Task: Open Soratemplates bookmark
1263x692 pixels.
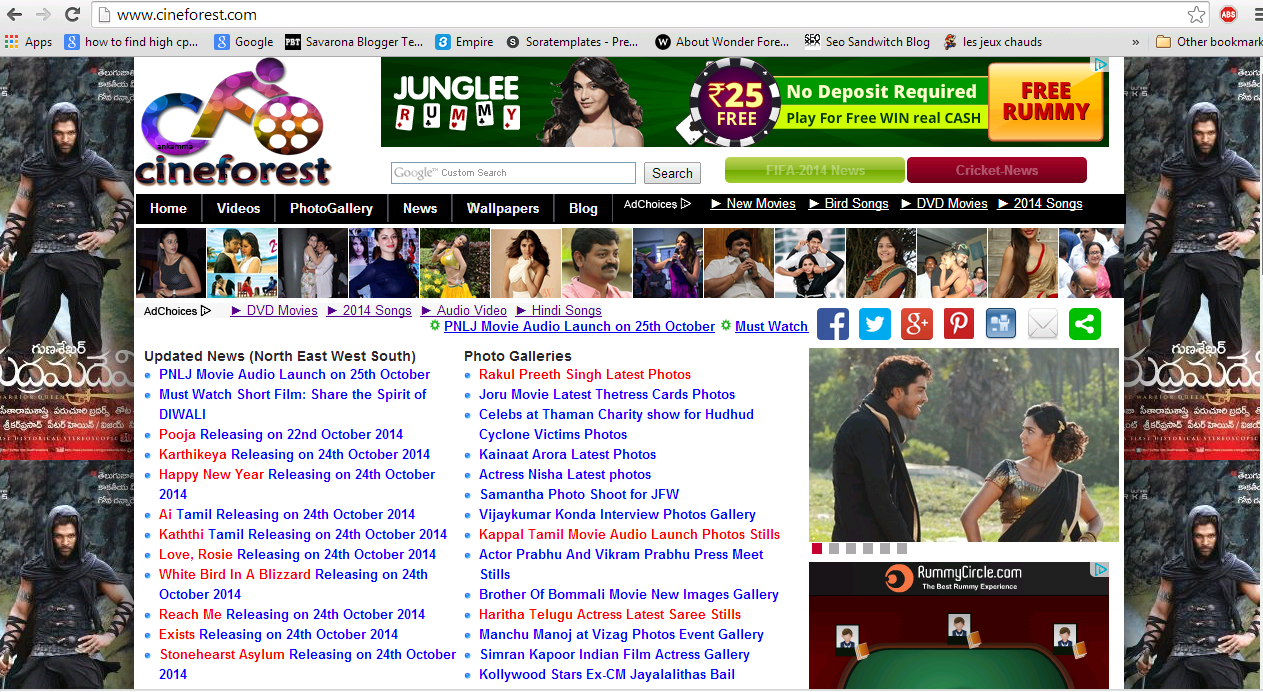Action: coord(572,42)
